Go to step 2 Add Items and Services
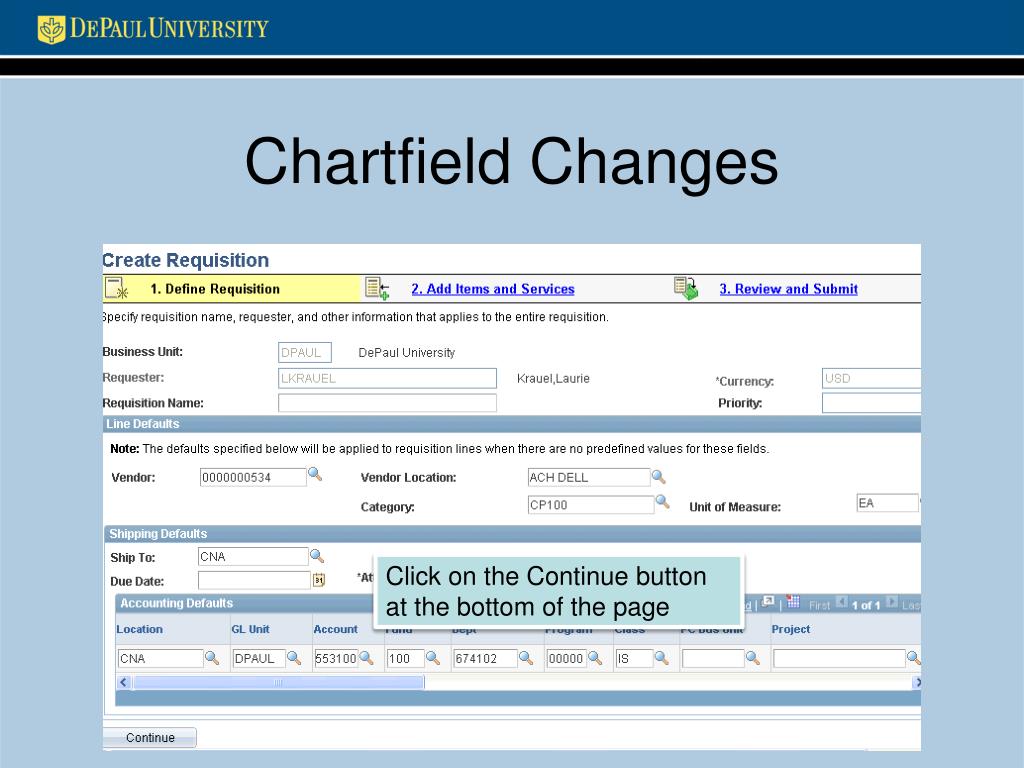The height and width of the screenshot is (768, 1024). [x=492, y=289]
